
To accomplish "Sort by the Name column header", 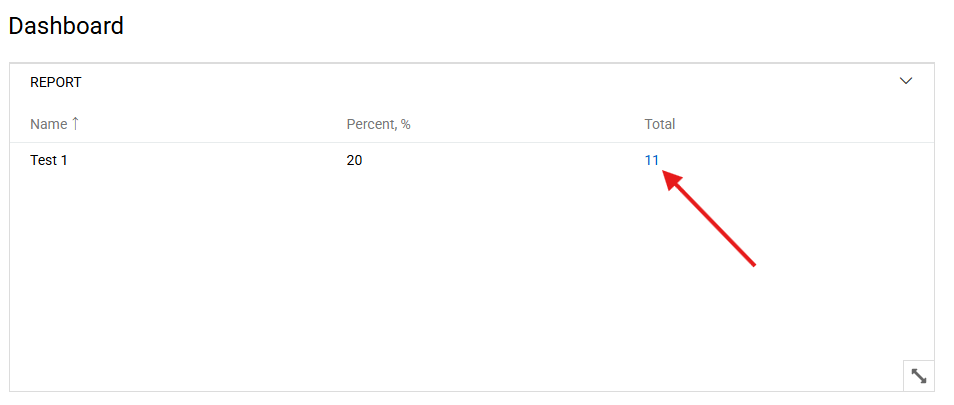I will click(48, 125).
